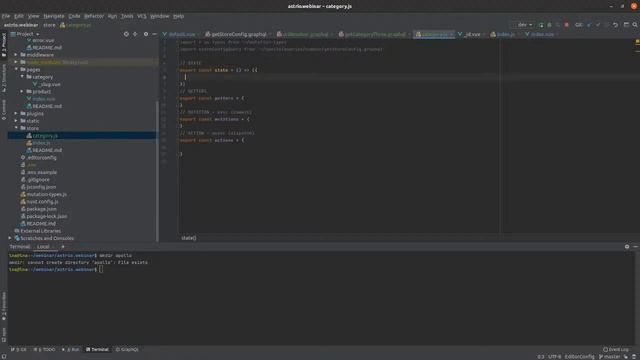Expand the node_modules folder
Screen dimensions: 640x360
[16, 62]
